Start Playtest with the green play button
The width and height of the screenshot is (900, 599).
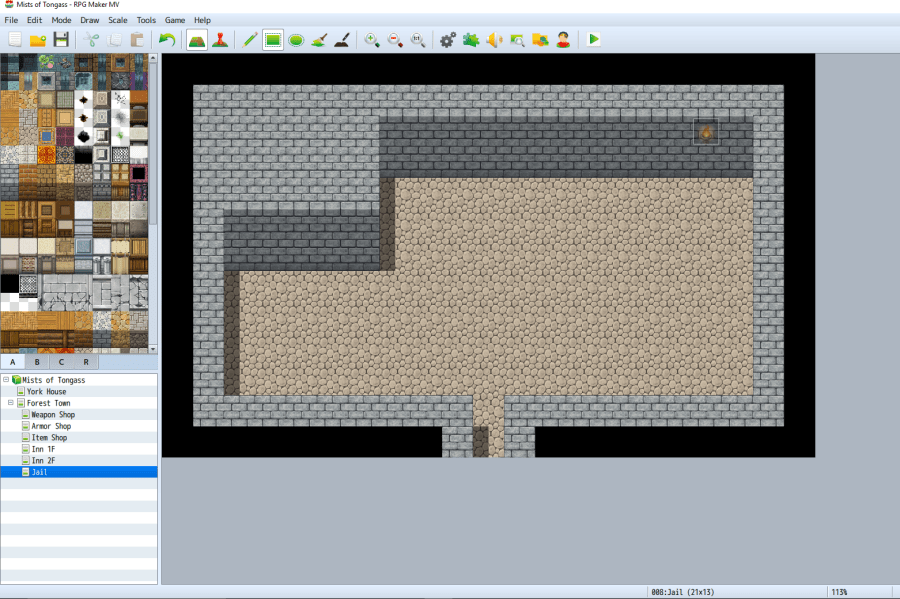[594, 40]
